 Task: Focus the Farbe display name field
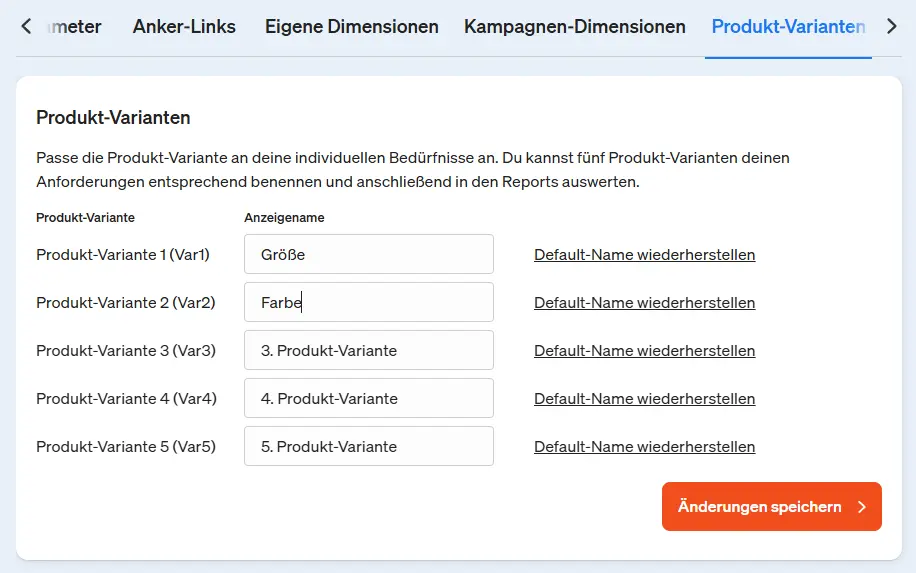click(368, 302)
